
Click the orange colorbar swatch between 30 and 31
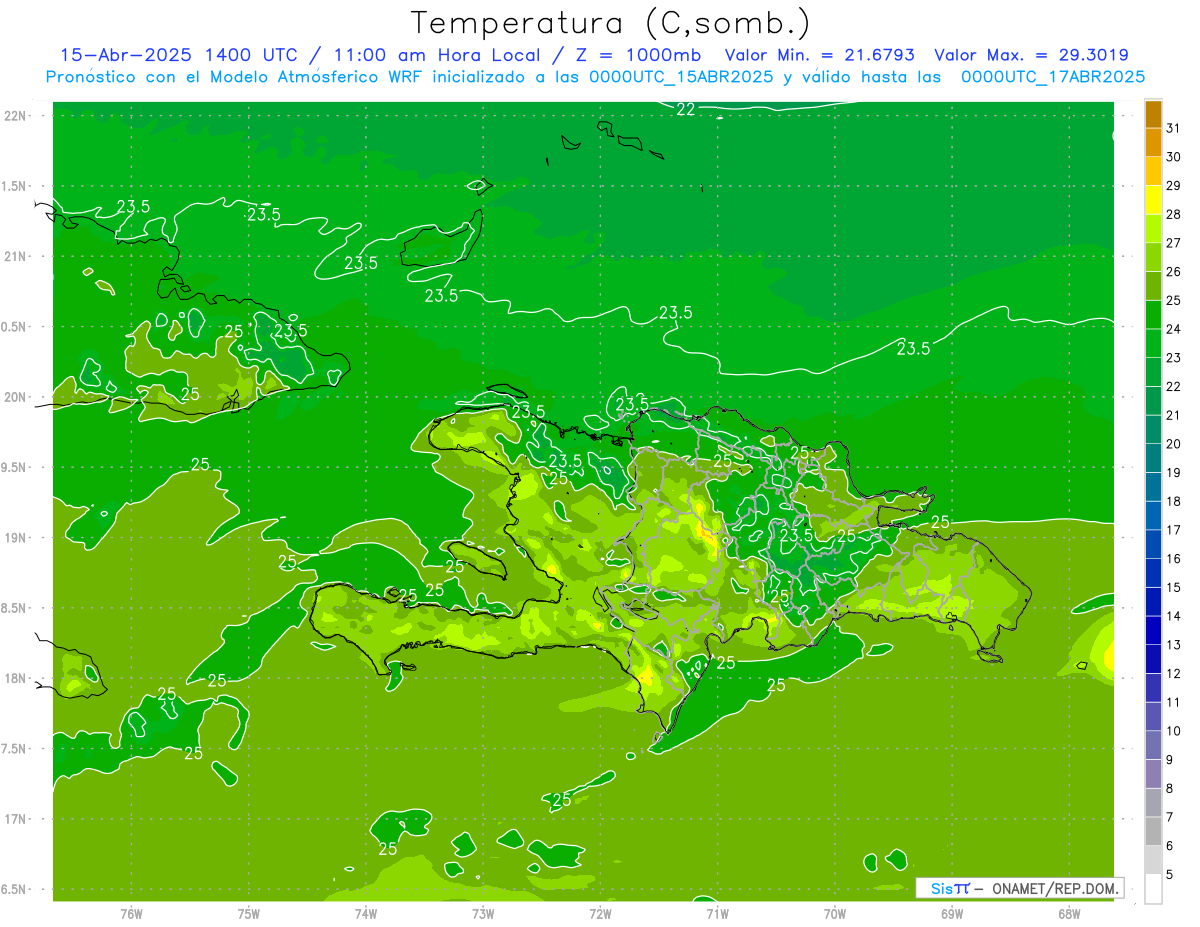point(1153,143)
